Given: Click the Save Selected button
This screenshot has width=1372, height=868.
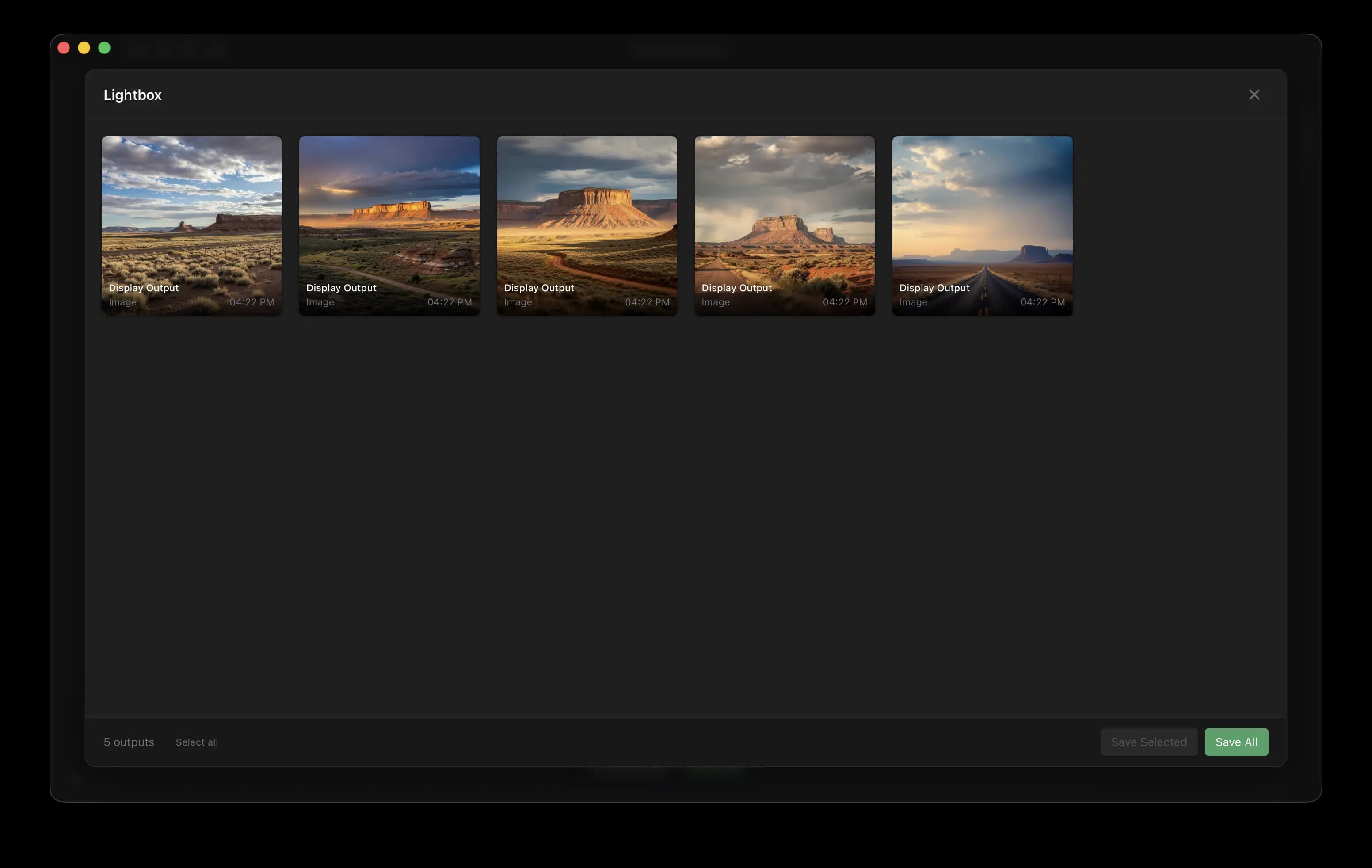Looking at the screenshot, I should [x=1149, y=742].
